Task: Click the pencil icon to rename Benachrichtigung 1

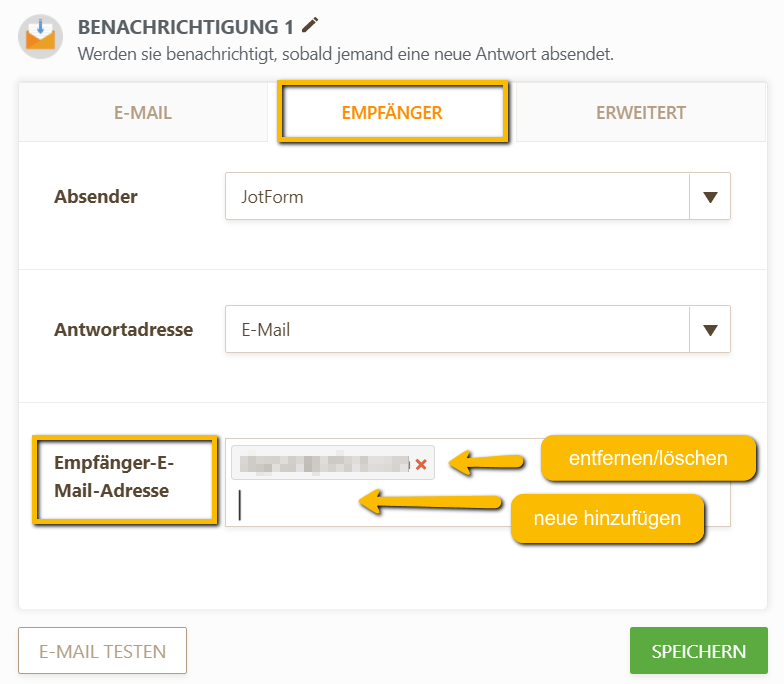Action: pos(310,25)
